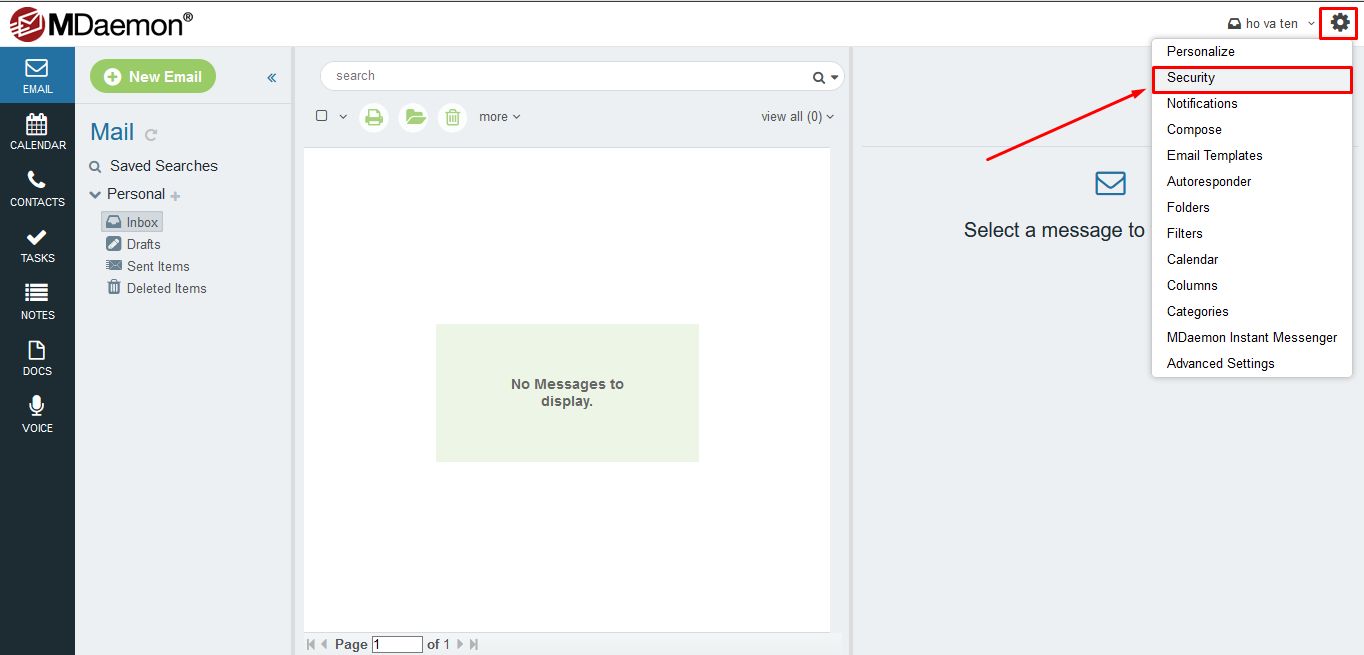This screenshot has height=655, width=1364.
Task: Open Saved Searches
Action: (164, 166)
